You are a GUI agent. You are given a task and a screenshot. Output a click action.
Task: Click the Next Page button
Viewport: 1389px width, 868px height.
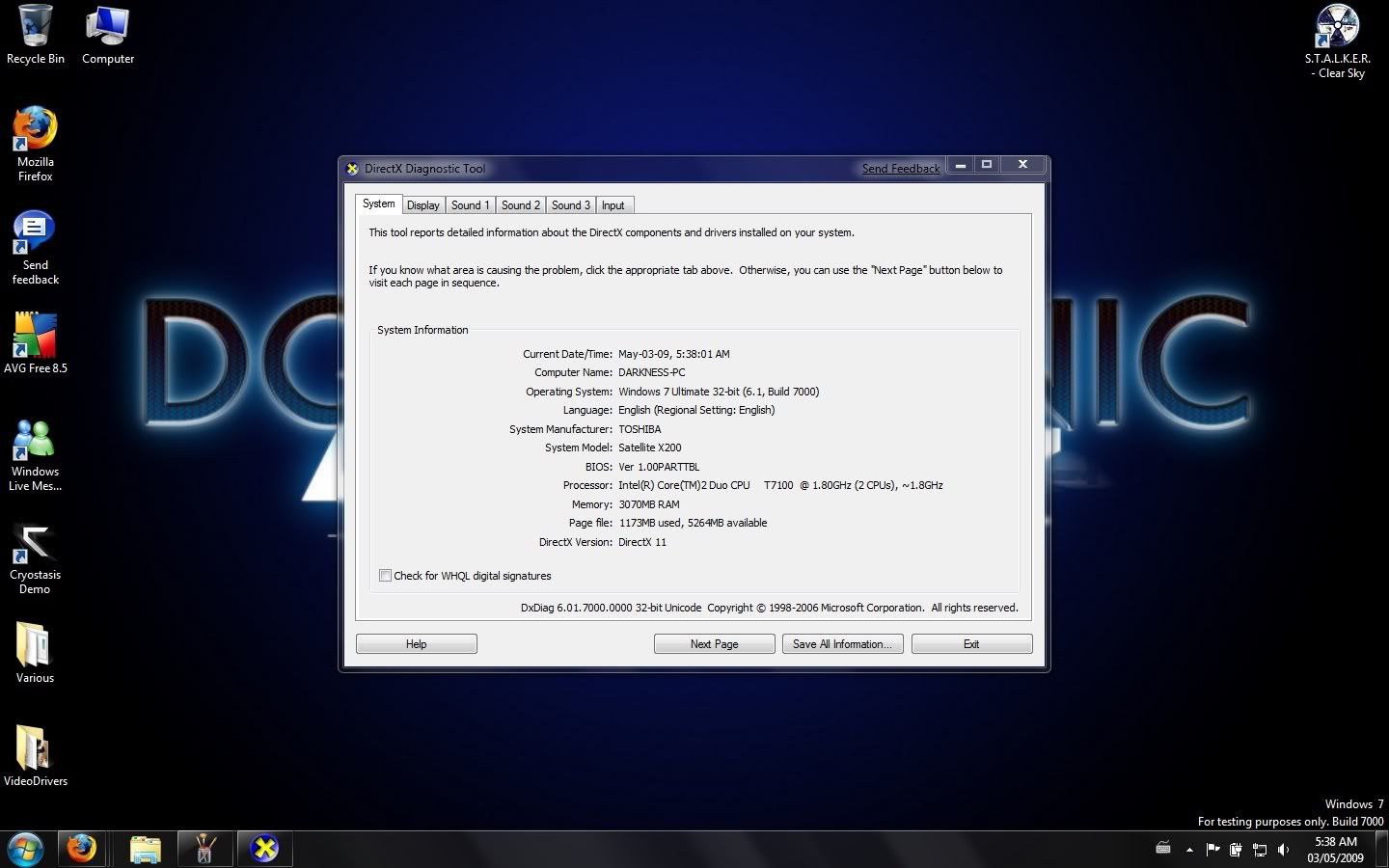[x=715, y=644]
